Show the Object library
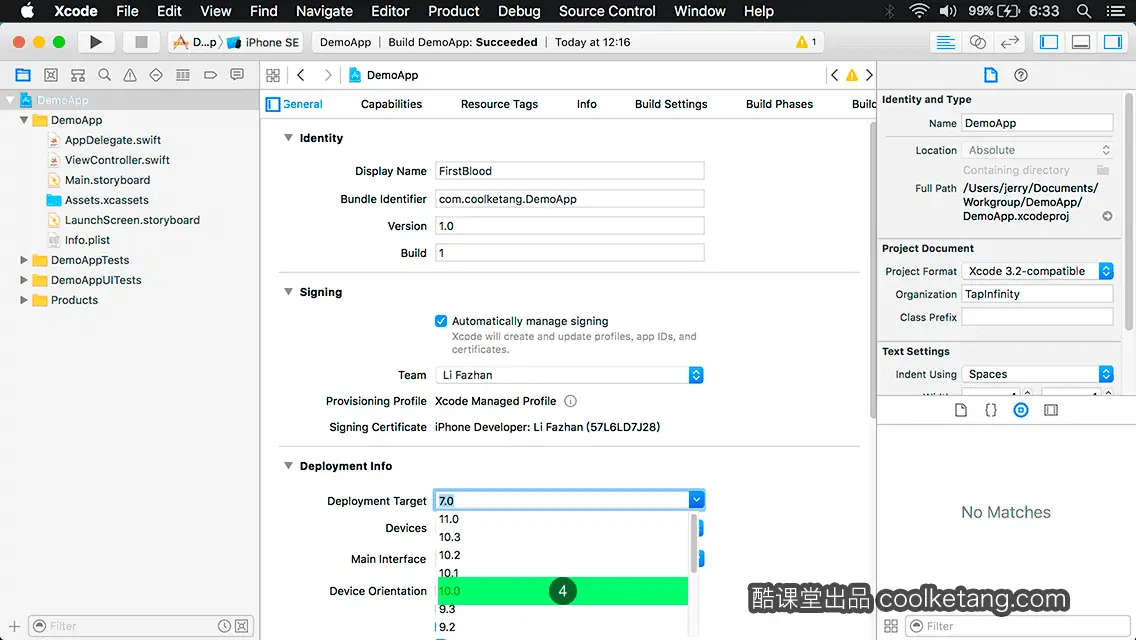Viewport: 1136px width, 640px height. (1021, 410)
